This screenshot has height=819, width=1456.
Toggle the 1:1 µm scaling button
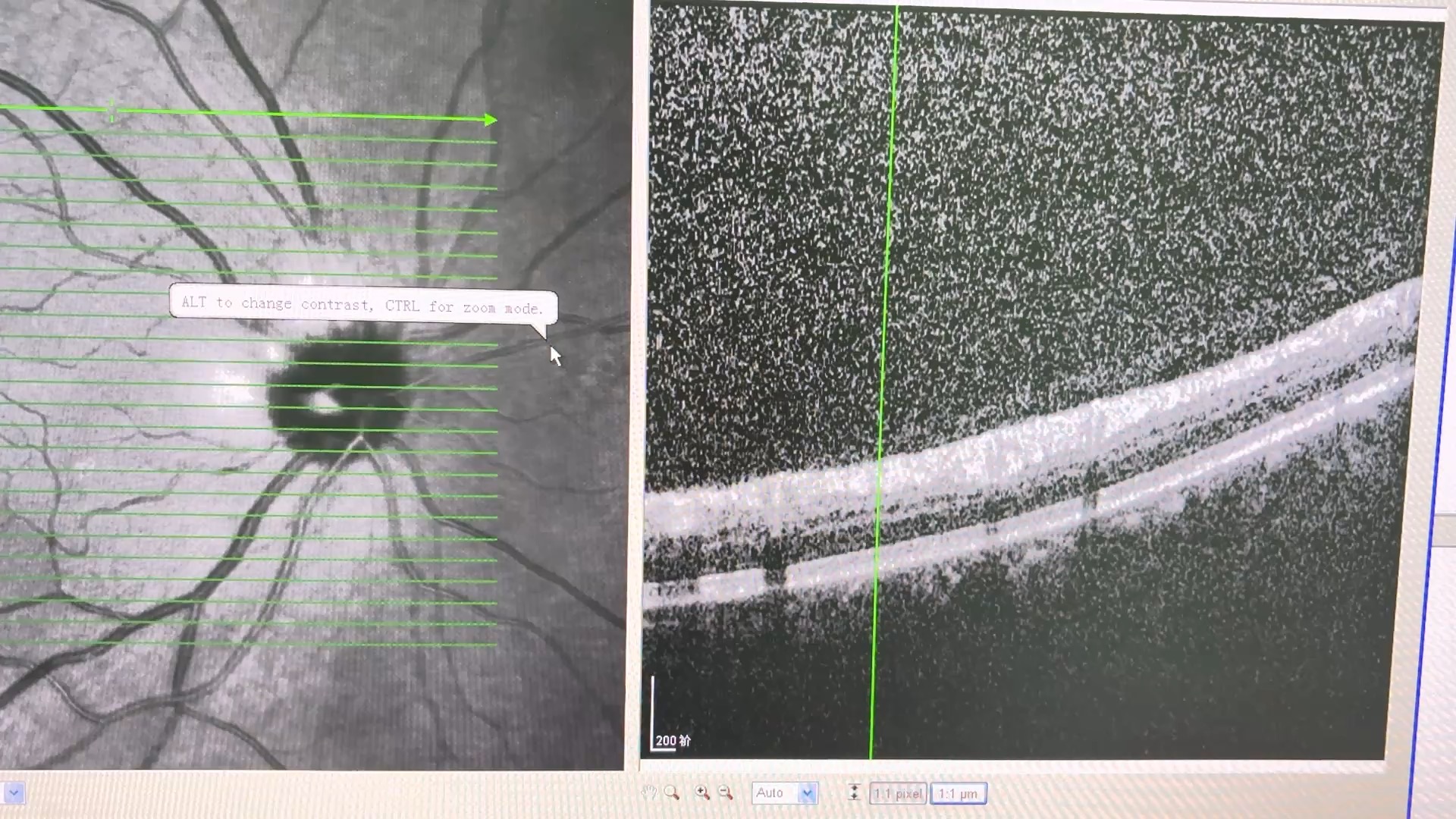(x=958, y=794)
